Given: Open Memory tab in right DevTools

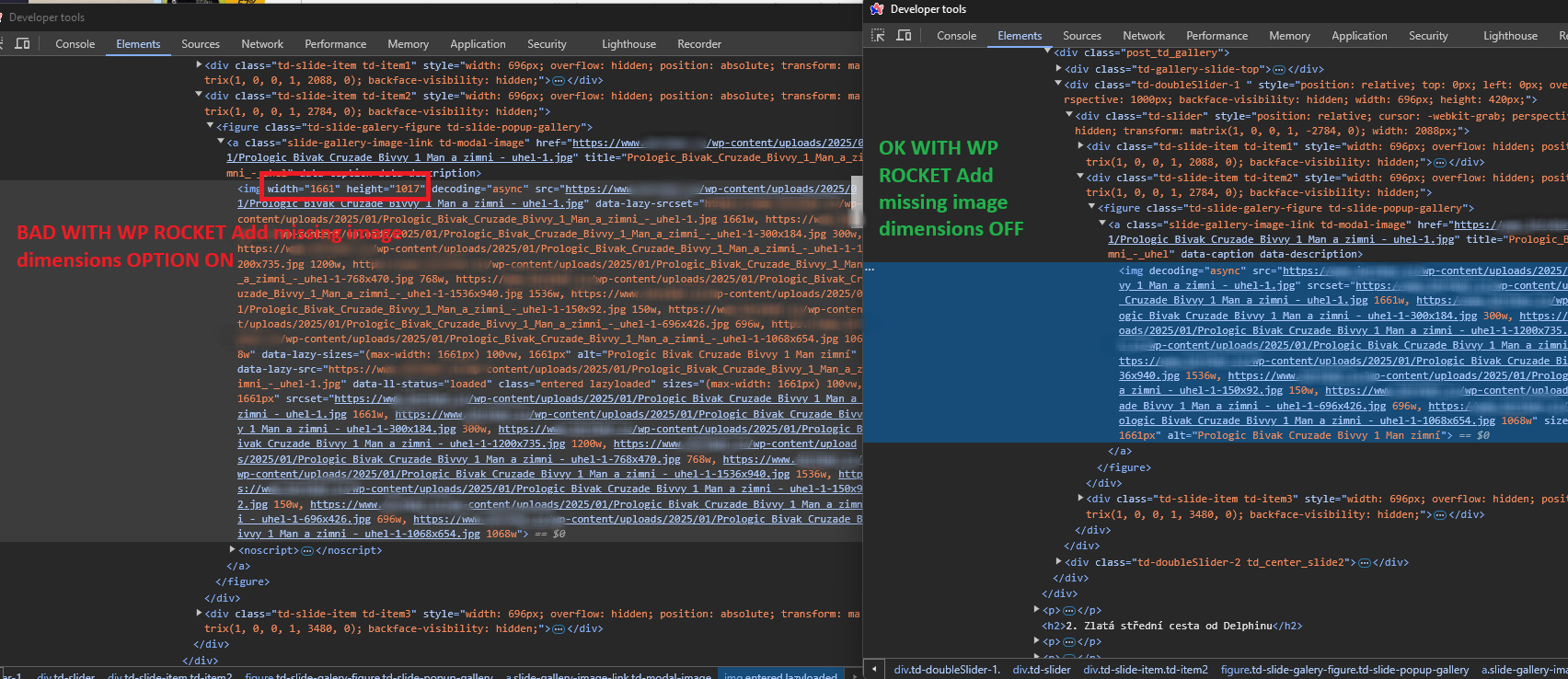Looking at the screenshot, I should (1290, 36).
